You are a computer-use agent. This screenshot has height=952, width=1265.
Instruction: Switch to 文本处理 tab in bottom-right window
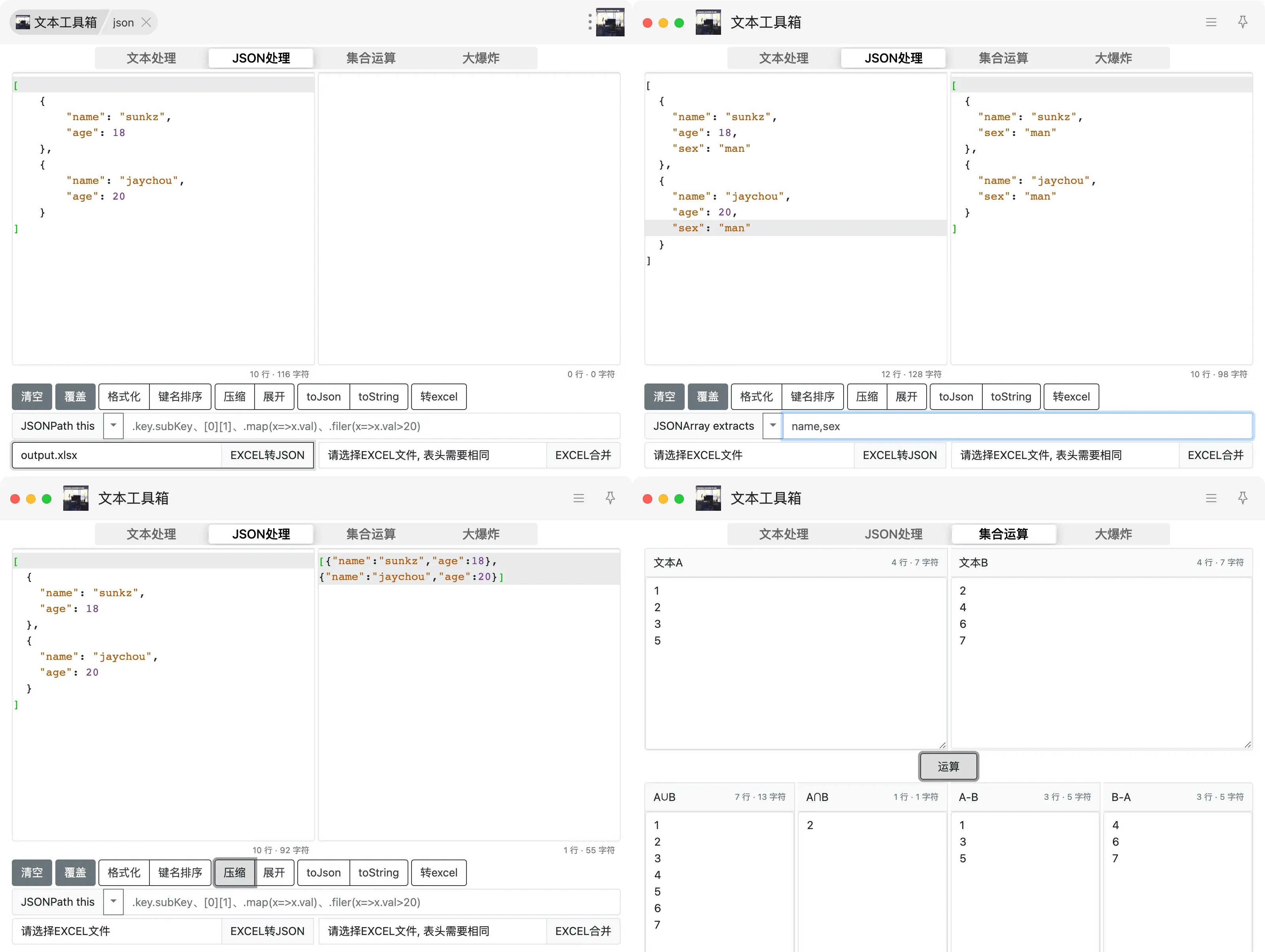pos(783,534)
